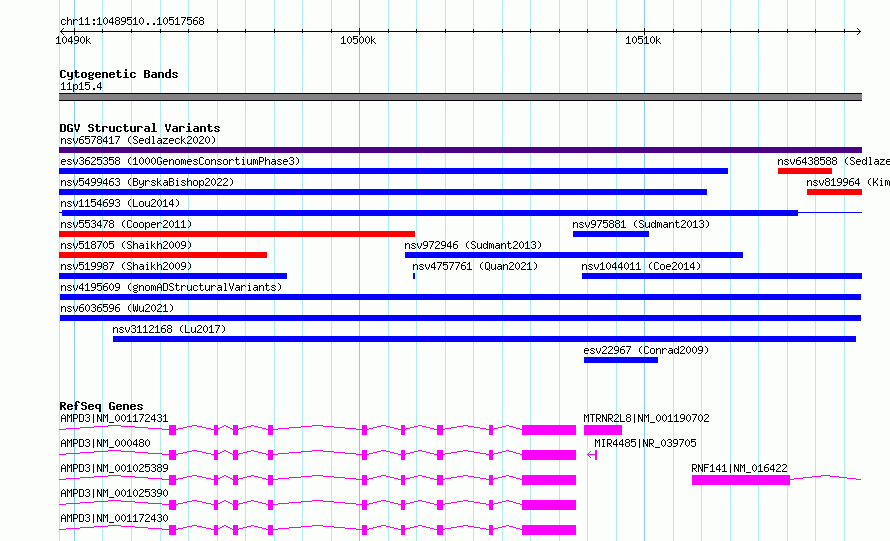Click the nsv518705 (Shaikh2009) label
This screenshot has width=890, height=541.
pos(126,245)
